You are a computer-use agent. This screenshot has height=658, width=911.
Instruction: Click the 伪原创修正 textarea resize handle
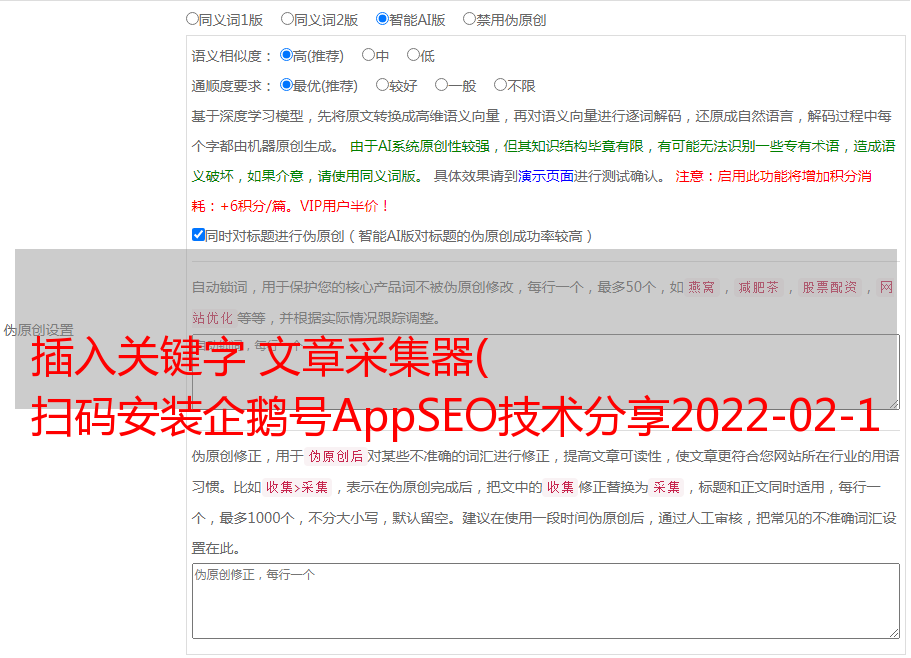[x=894, y=633]
